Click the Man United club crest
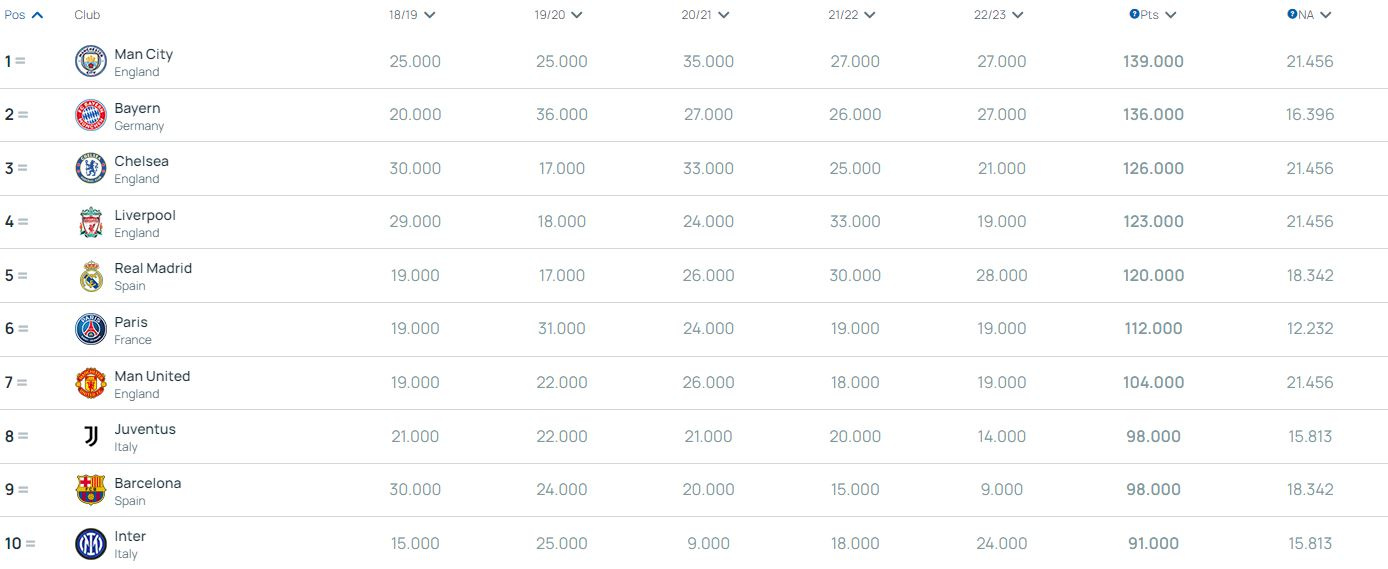This screenshot has width=1388, height=569. [x=91, y=383]
